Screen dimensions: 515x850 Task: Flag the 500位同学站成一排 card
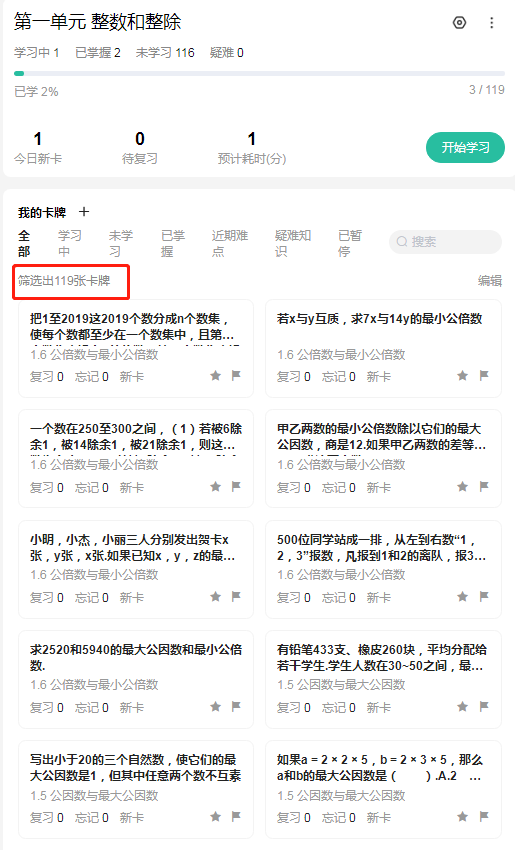tap(484, 596)
